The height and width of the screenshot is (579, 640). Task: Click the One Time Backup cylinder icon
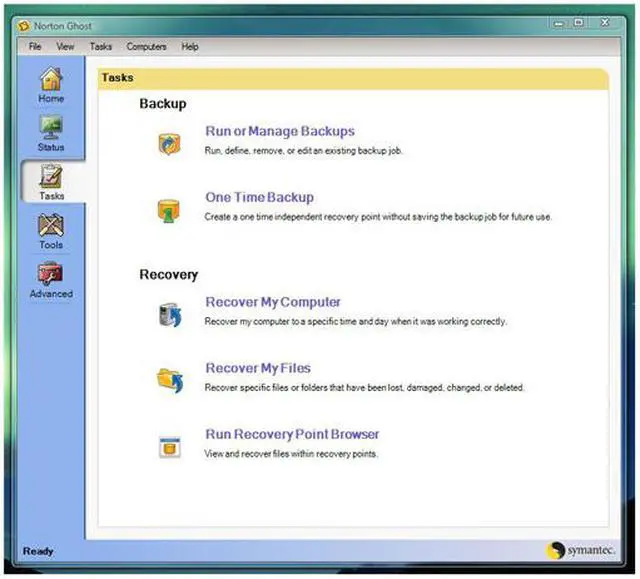pyautogui.click(x=169, y=211)
